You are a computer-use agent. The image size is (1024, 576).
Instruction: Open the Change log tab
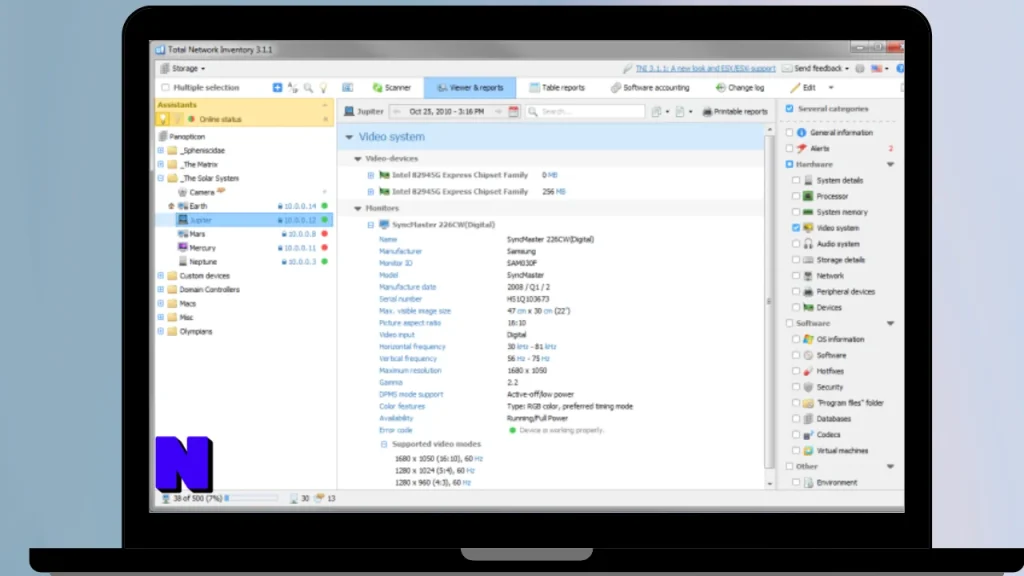[740, 88]
